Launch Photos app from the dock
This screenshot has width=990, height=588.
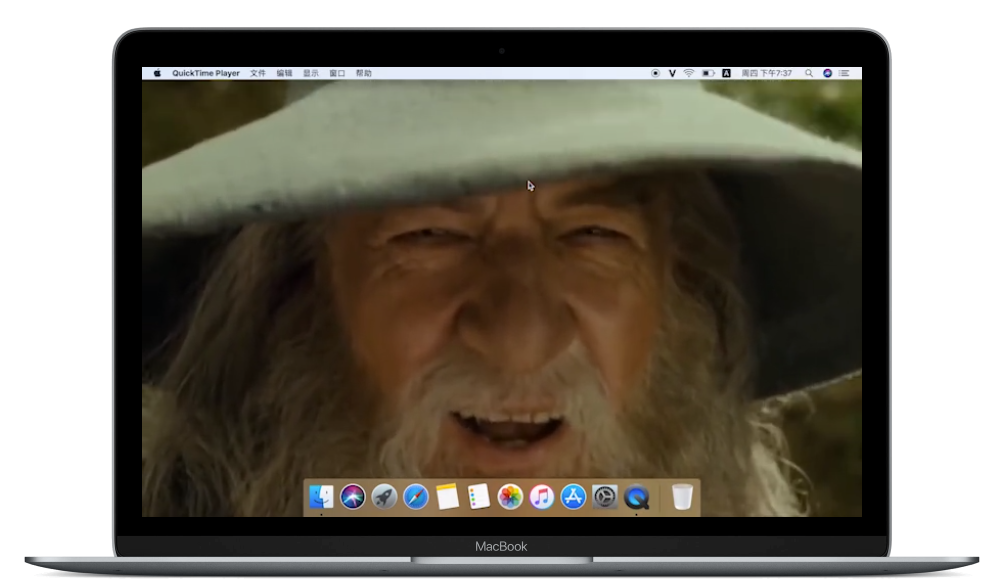point(510,497)
